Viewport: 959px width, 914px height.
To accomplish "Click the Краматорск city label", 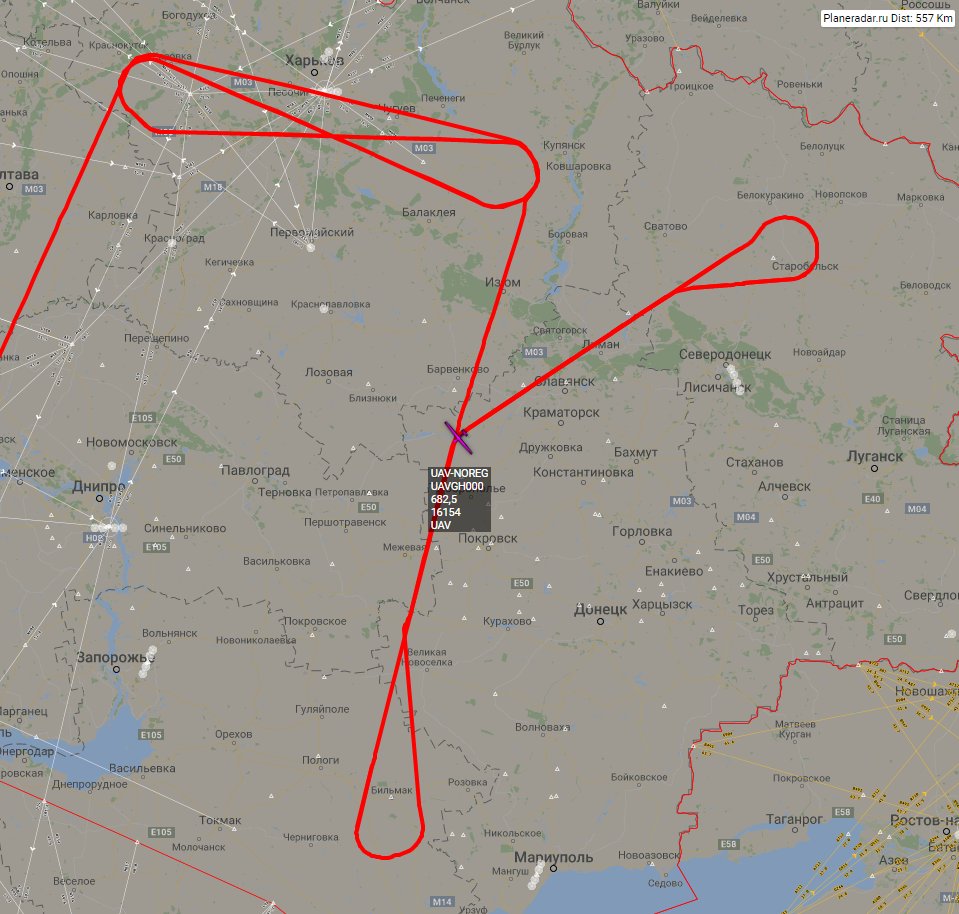I will [561, 412].
